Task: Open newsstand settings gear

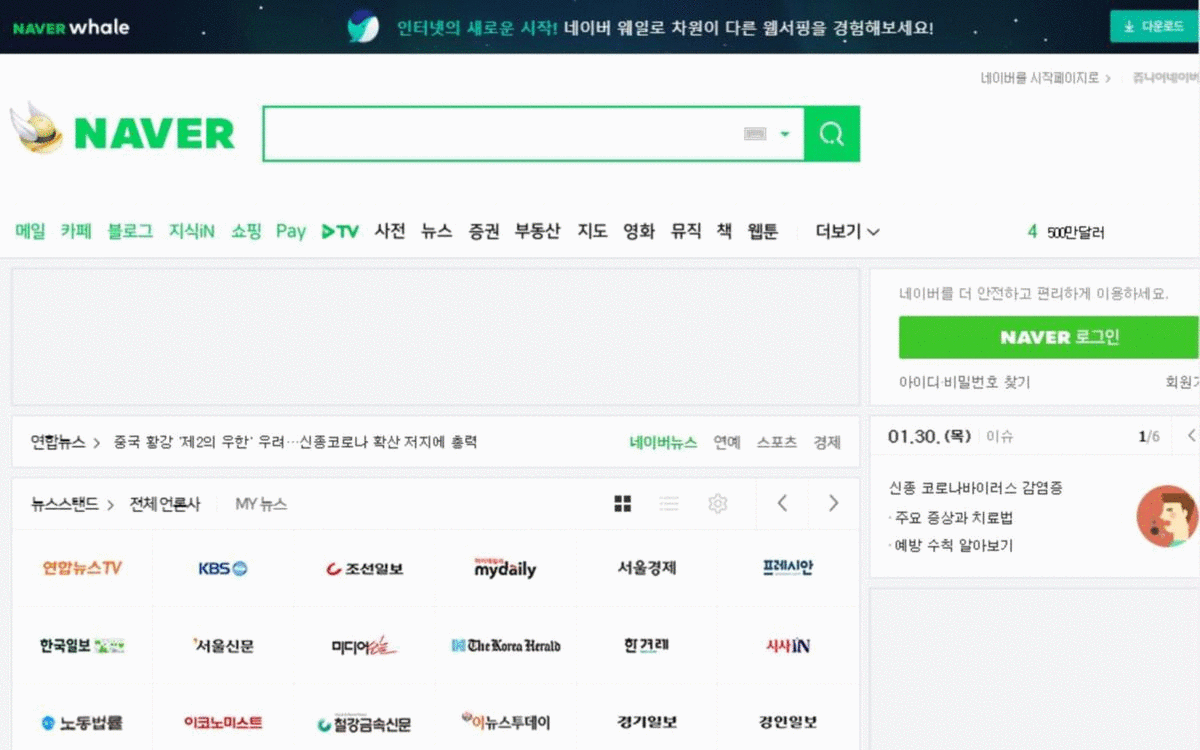Action: 717,504
